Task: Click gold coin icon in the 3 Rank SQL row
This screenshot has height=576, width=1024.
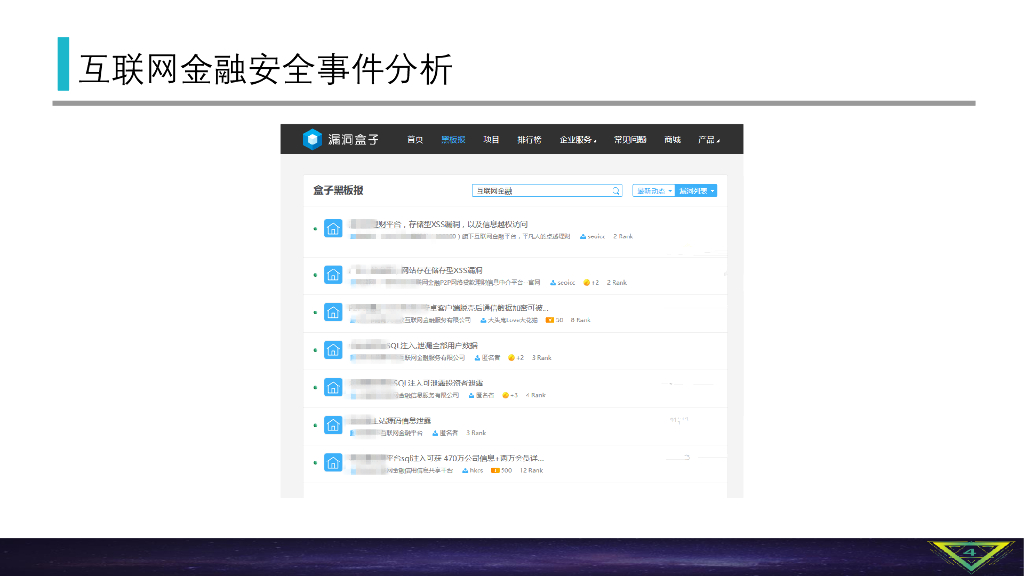Action: coord(511,358)
